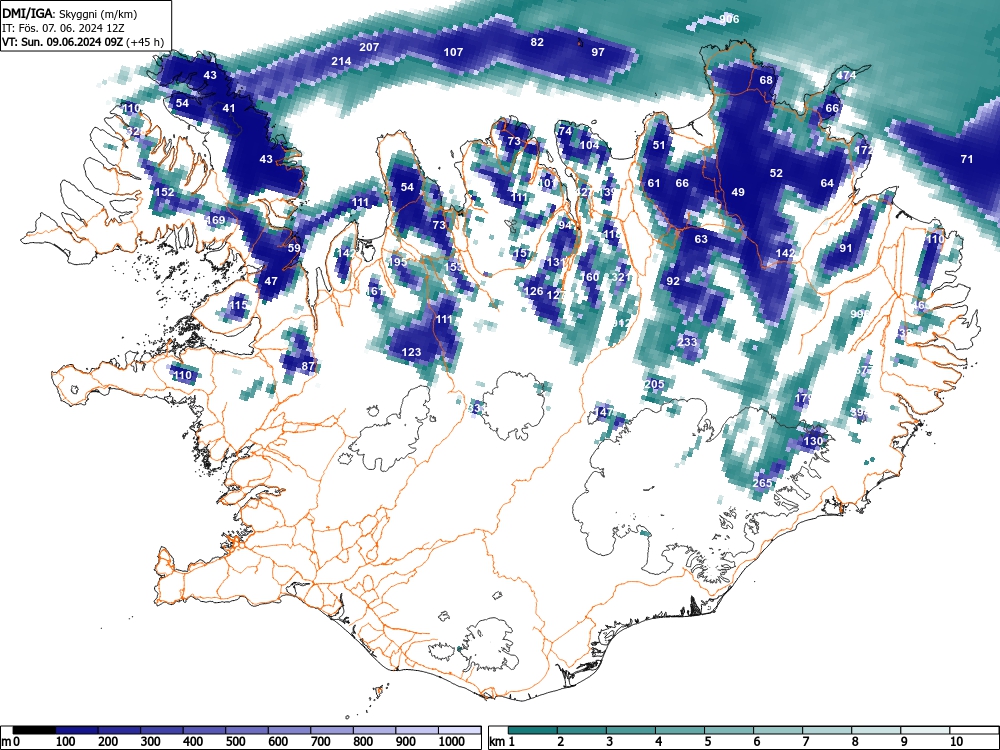
Task: Click the map value 41
Action: (x=229, y=108)
